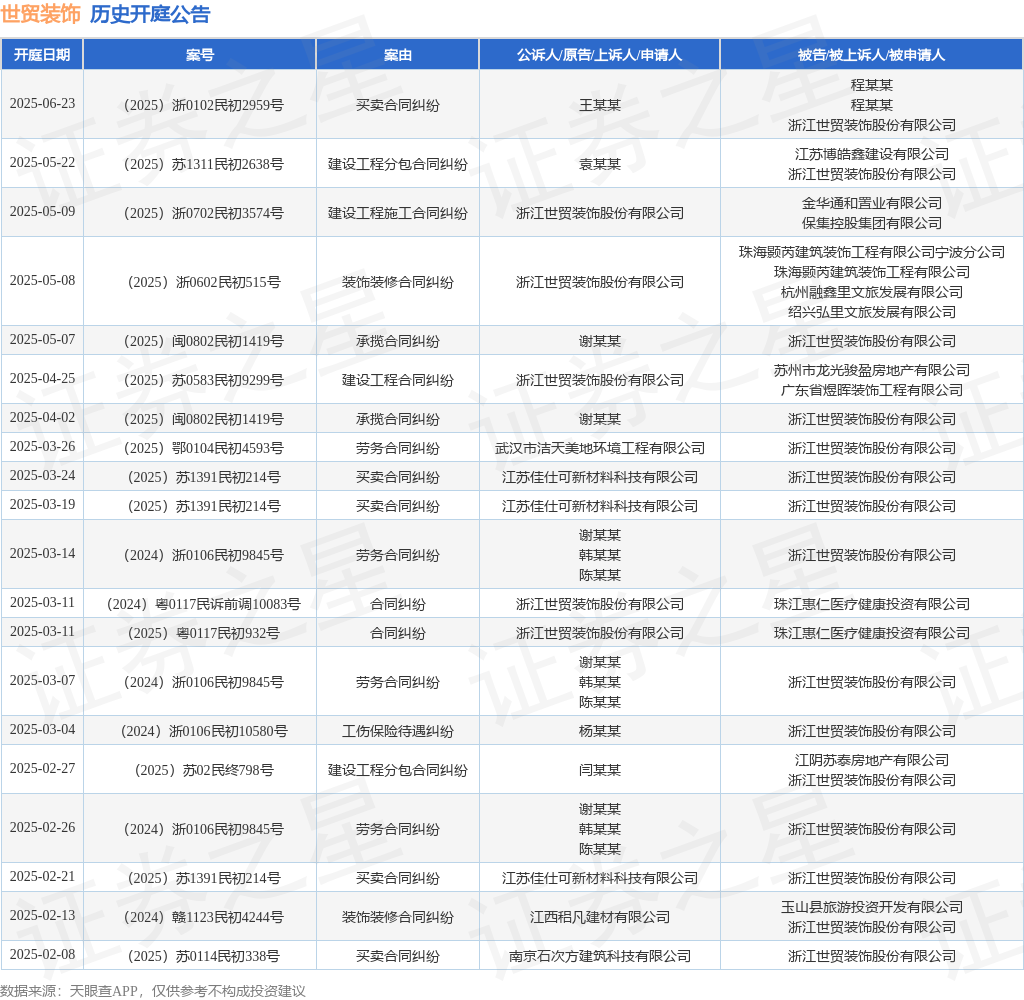
Task: Select case number (2025)浙0602民初515号
Action: [x=204, y=282]
